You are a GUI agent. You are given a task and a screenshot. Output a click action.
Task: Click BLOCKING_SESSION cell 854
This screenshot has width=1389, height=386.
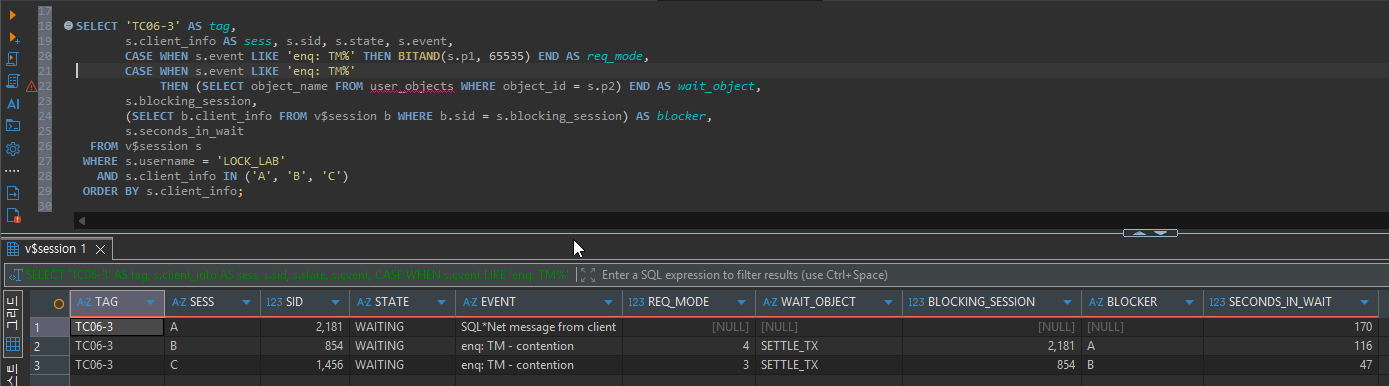[x=991, y=365]
